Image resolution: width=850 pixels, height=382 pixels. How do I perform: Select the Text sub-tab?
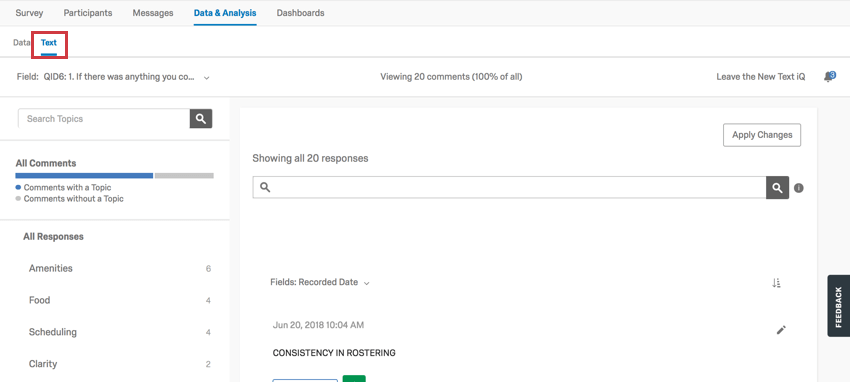tap(49, 43)
